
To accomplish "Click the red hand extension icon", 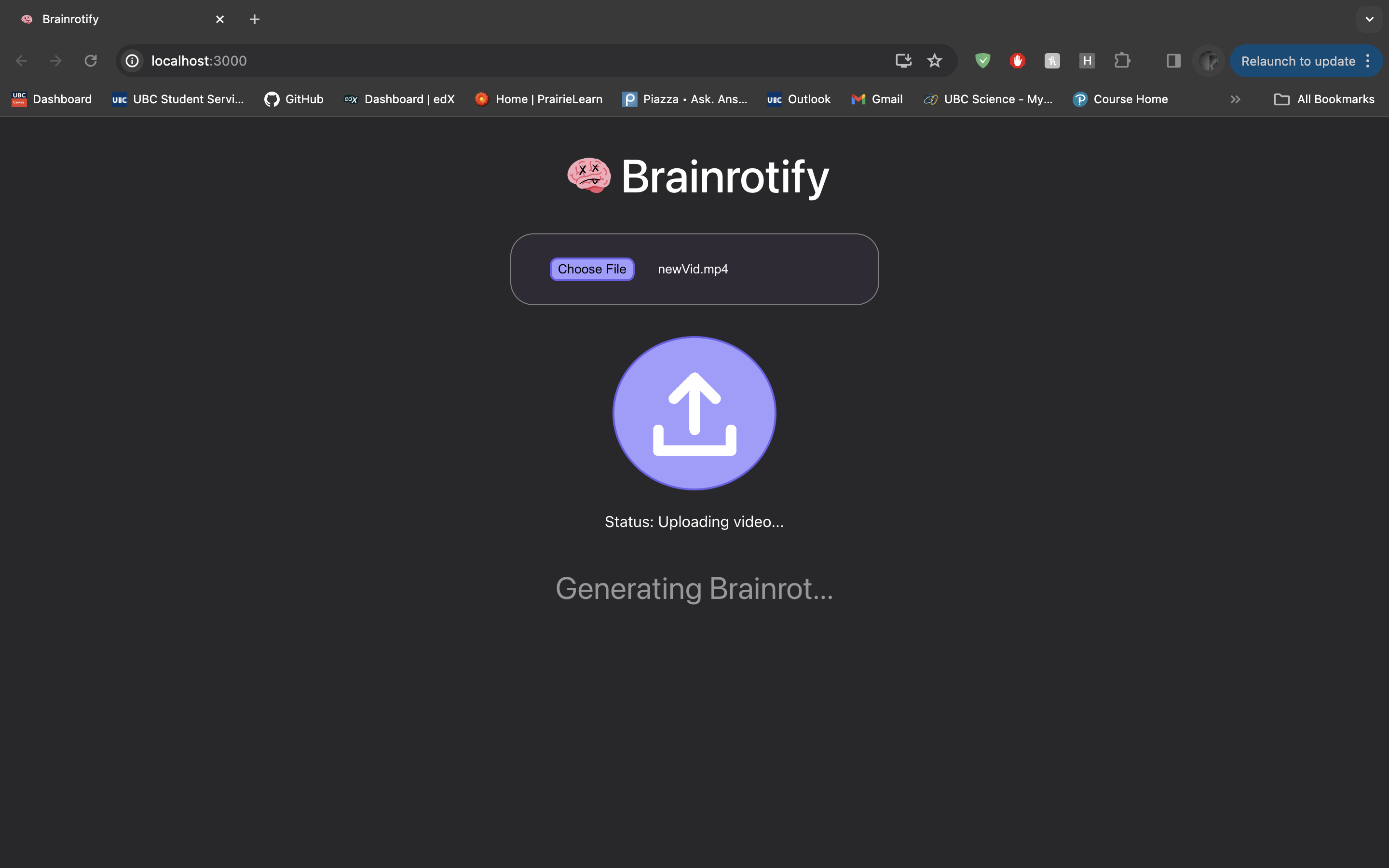I will pos(1017,61).
